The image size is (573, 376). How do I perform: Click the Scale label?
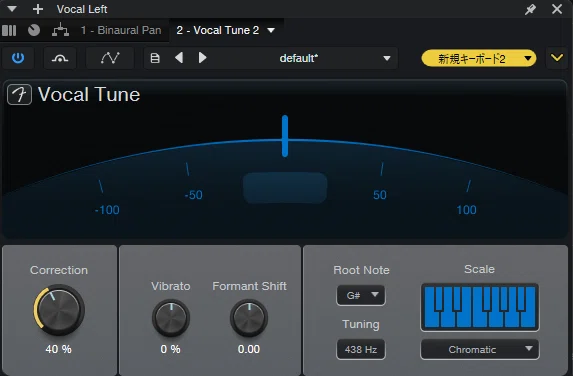coord(479,269)
